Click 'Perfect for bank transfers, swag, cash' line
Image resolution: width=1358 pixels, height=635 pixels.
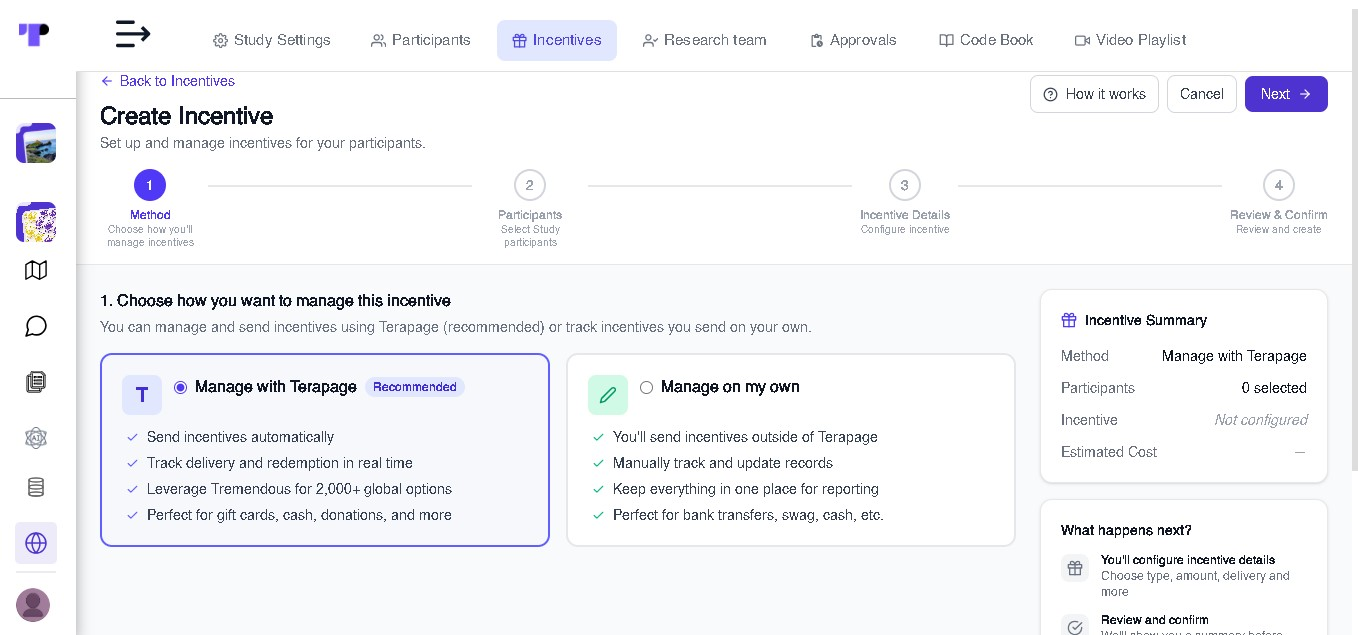748,515
